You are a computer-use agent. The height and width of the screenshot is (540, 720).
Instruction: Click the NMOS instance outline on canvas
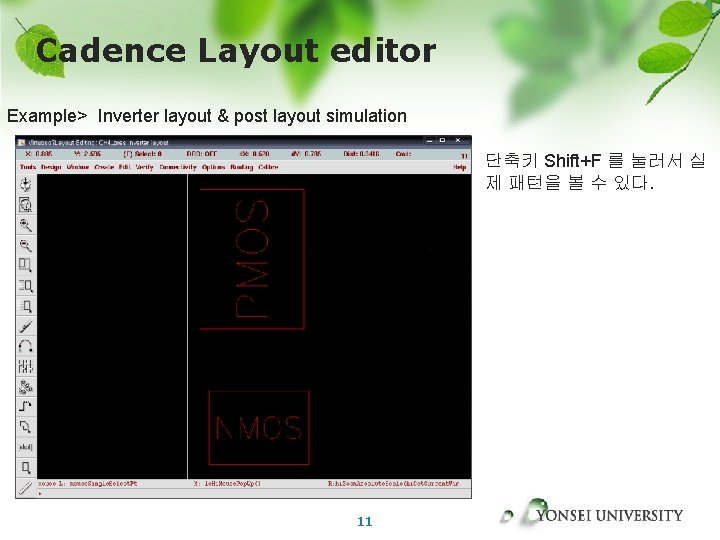(x=259, y=428)
